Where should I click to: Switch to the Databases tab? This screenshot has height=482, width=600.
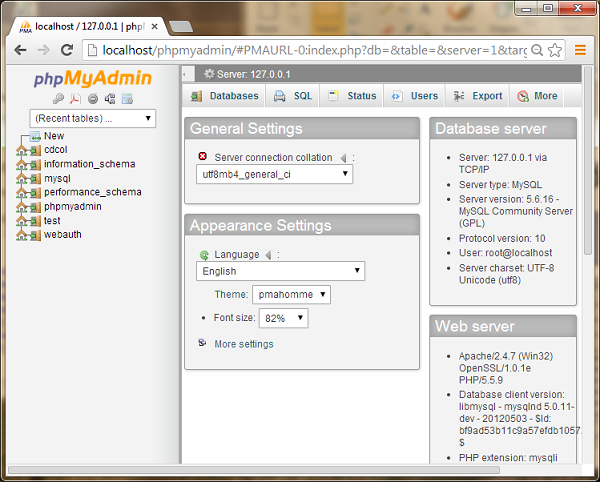point(225,96)
